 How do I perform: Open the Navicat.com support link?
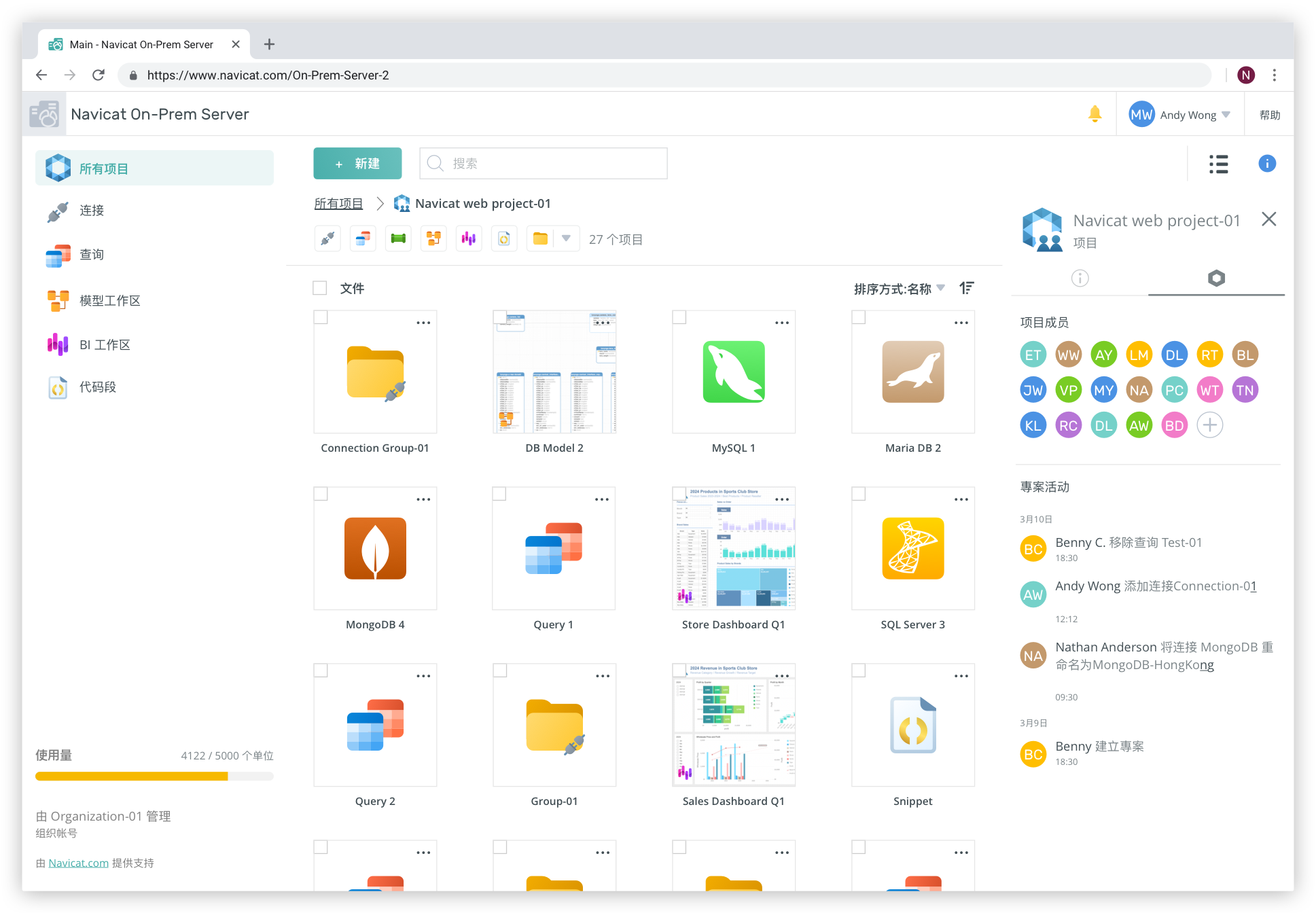78,862
